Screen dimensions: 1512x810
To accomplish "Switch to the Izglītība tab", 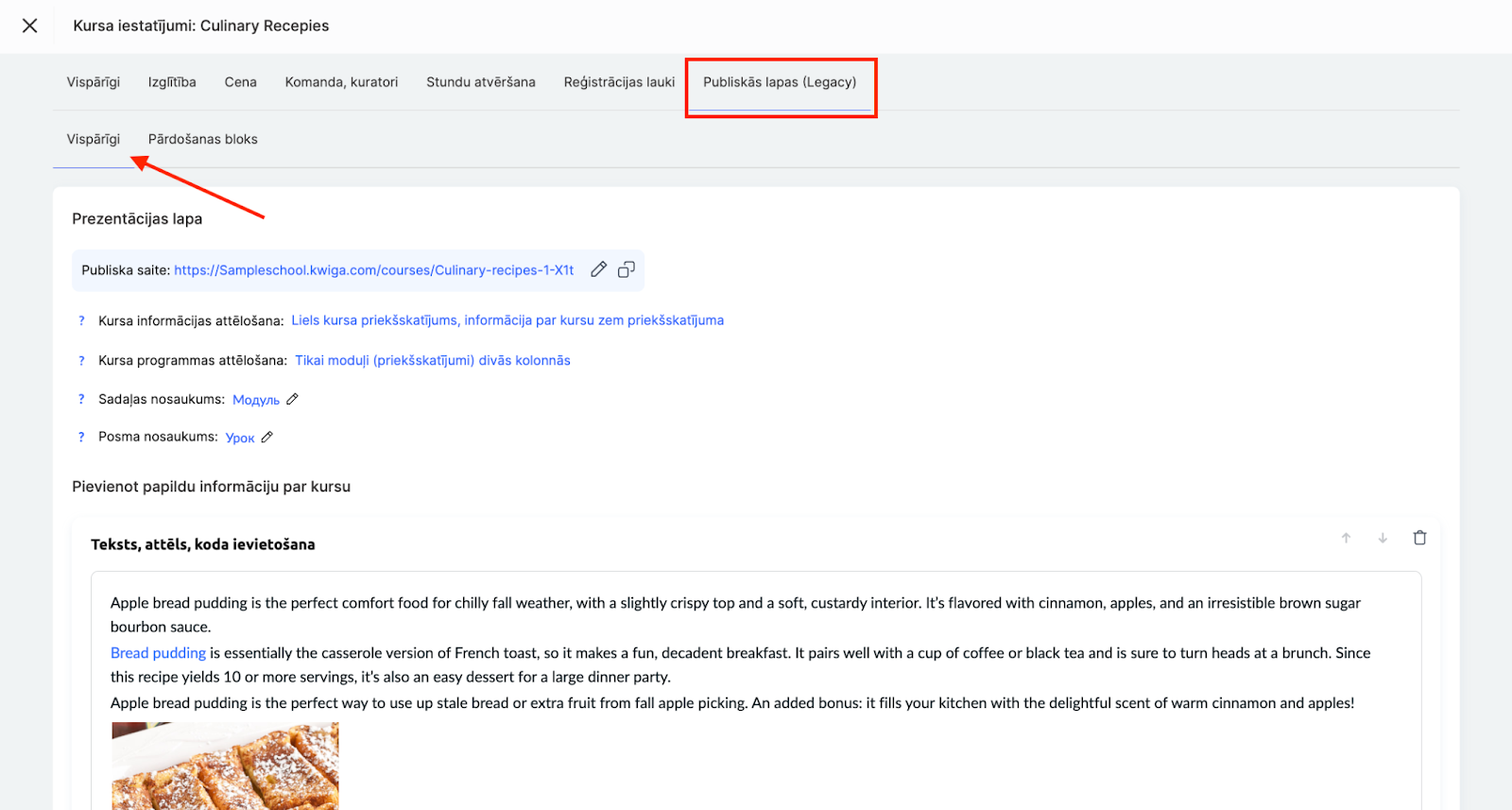I will click(172, 82).
